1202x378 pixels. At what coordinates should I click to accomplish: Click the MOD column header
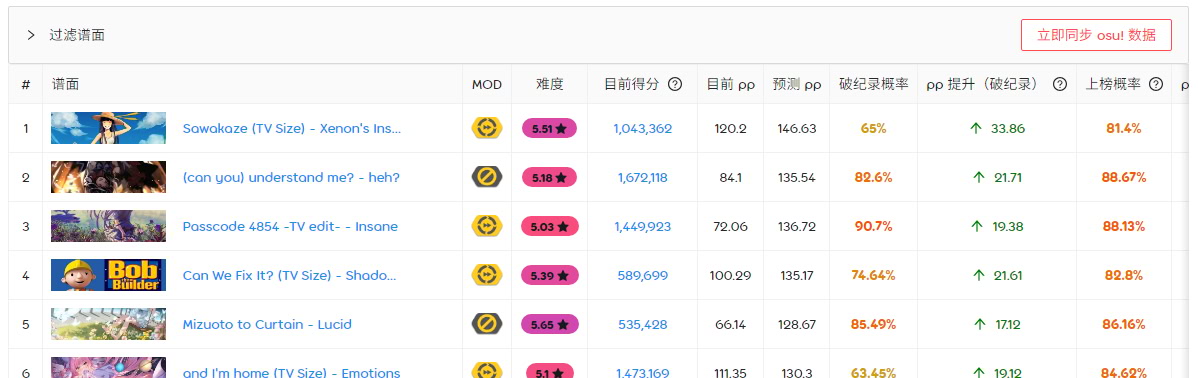[487, 84]
